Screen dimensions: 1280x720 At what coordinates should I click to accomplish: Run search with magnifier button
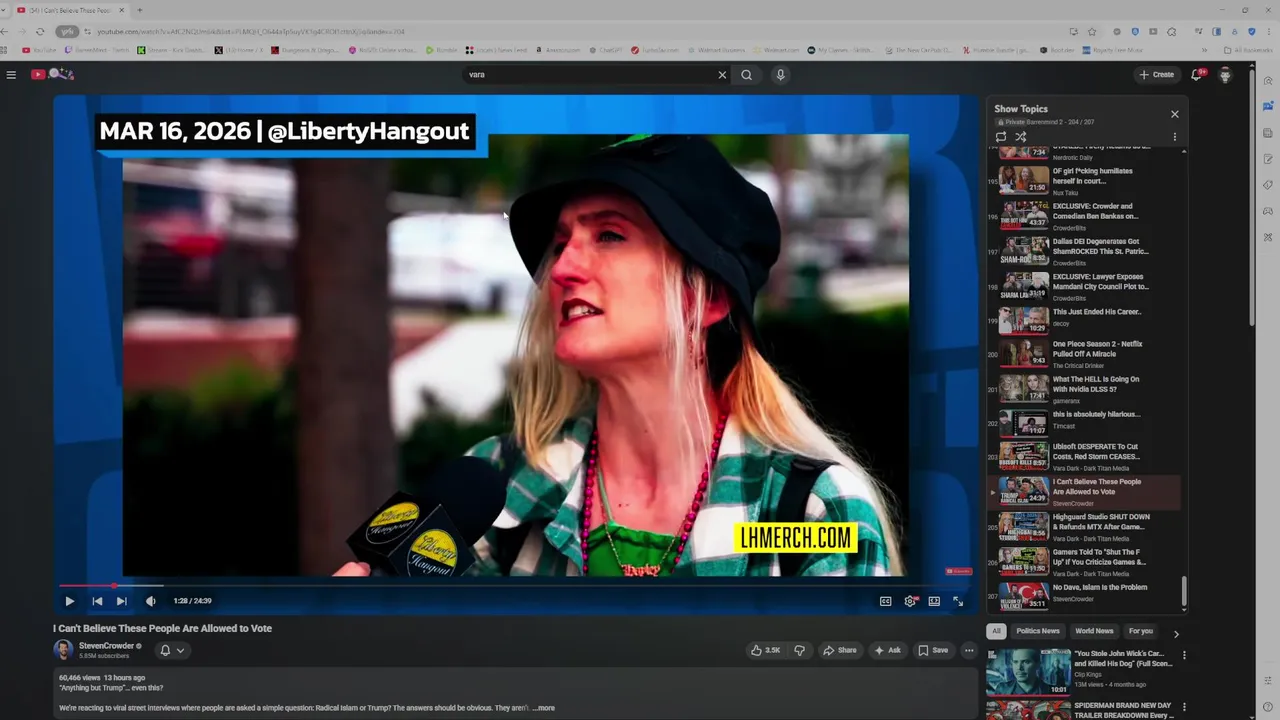pyautogui.click(x=746, y=75)
